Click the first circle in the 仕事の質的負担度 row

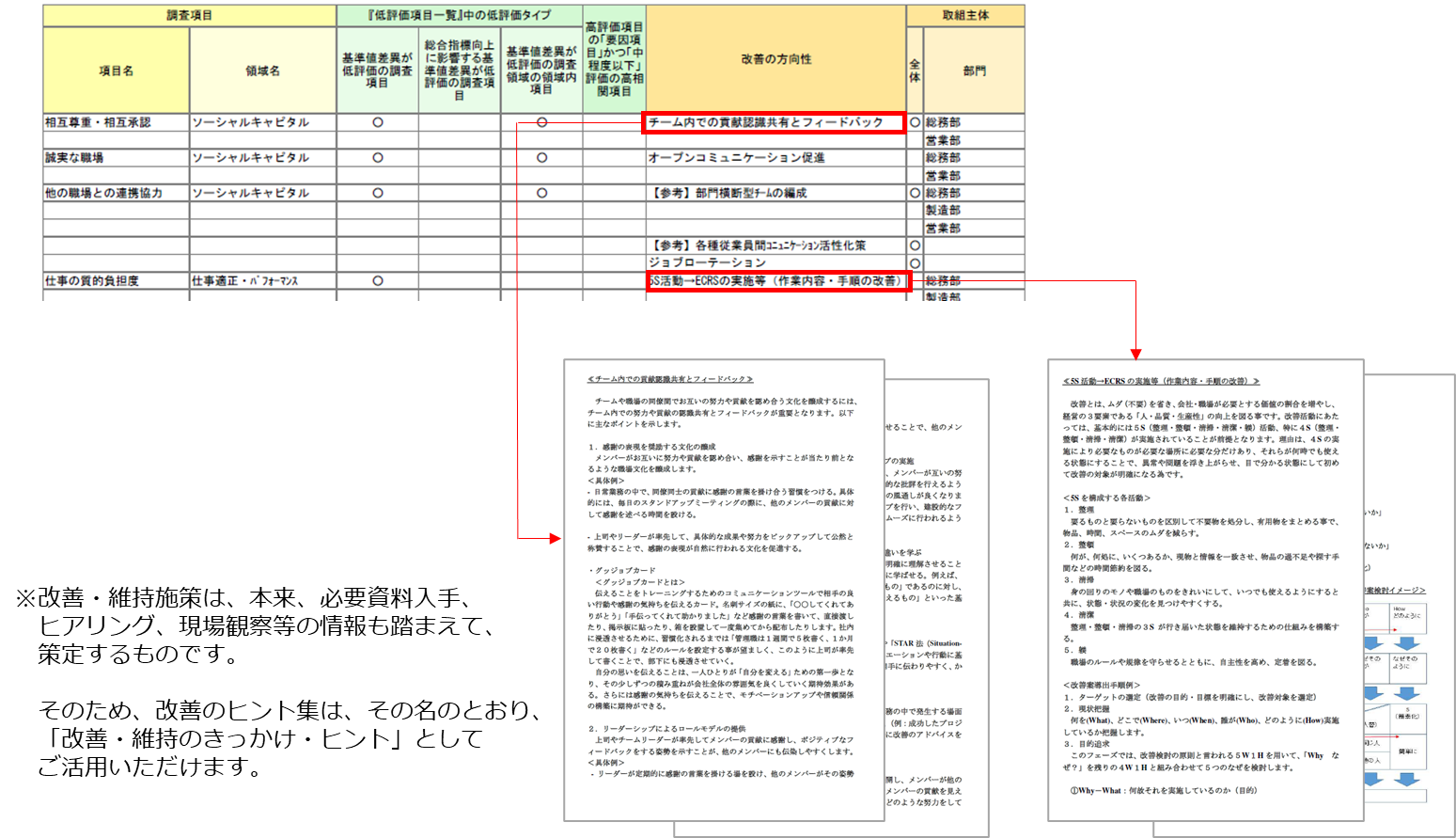tap(378, 281)
